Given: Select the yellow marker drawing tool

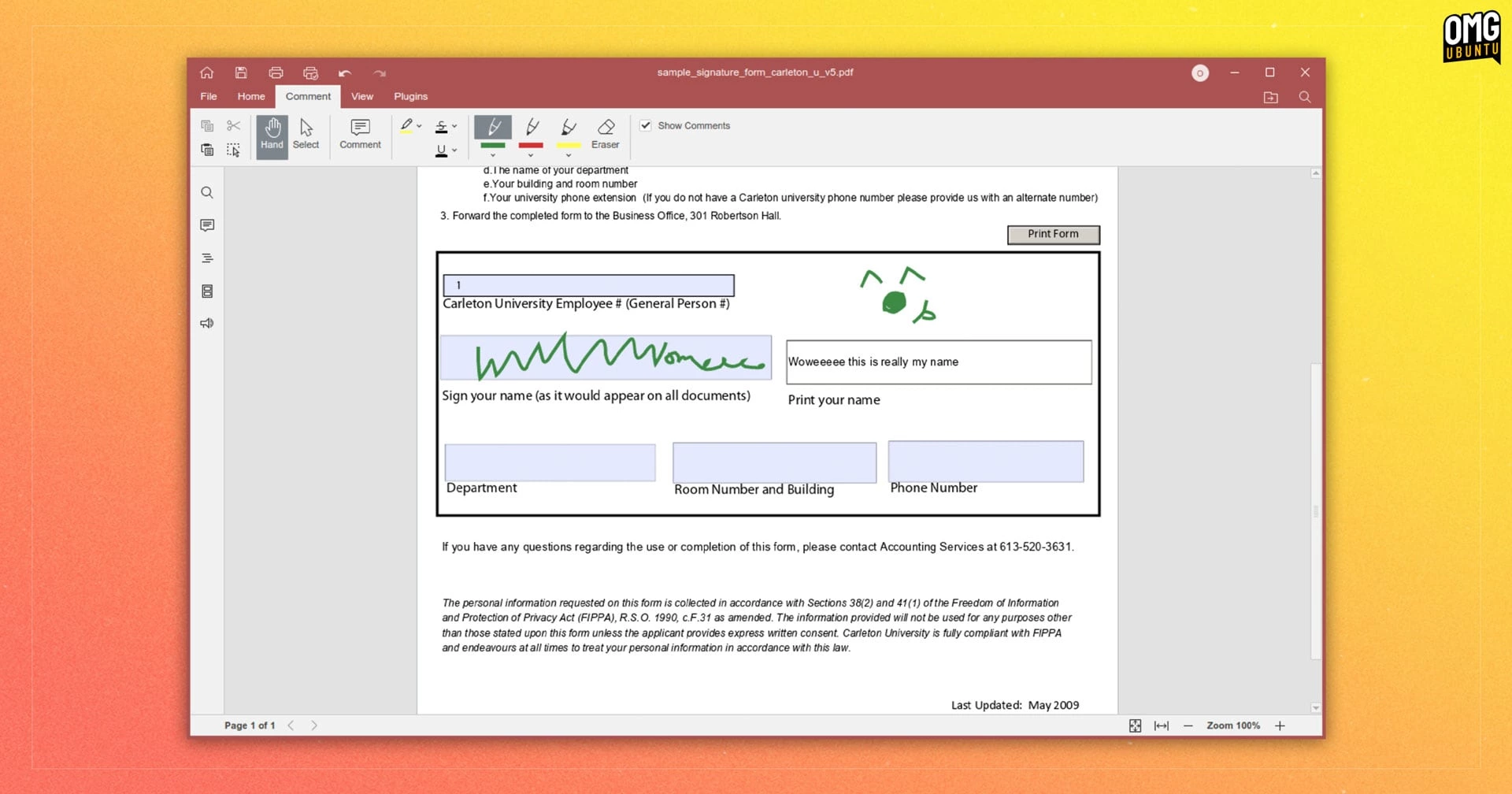Looking at the screenshot, I should pyautogui.click(x=569, y=127).
